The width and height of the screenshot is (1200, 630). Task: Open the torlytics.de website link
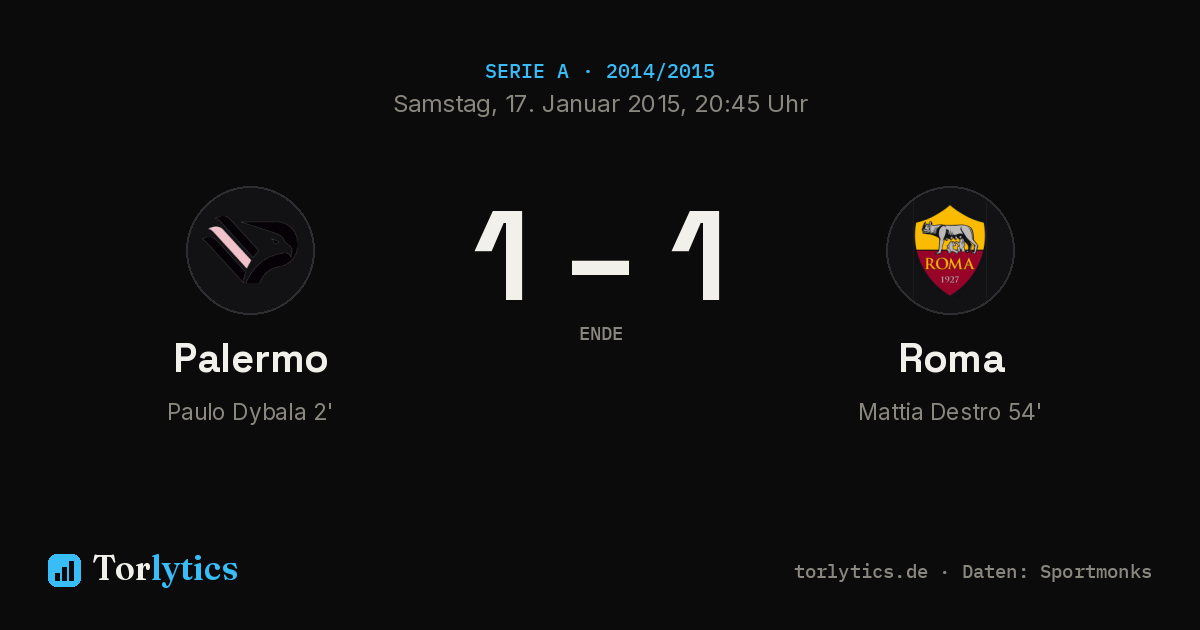click(861, 572)
